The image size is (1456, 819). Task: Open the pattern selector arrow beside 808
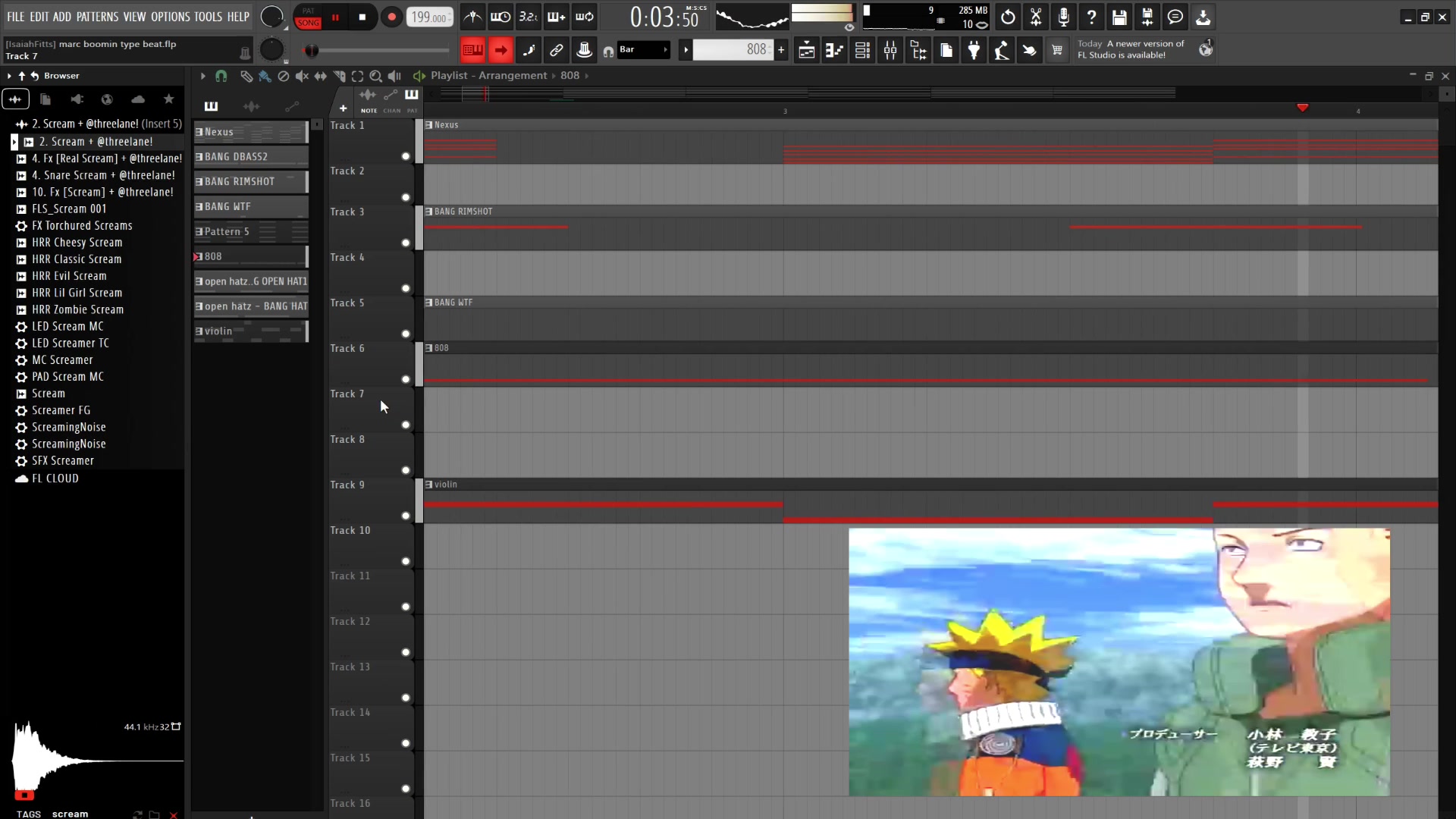pos(686,50)
